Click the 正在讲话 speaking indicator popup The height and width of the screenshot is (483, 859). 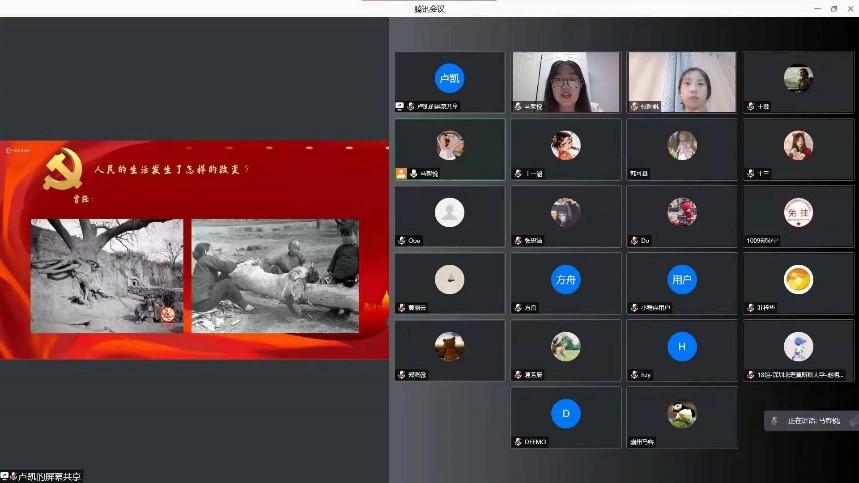[811, 421]
